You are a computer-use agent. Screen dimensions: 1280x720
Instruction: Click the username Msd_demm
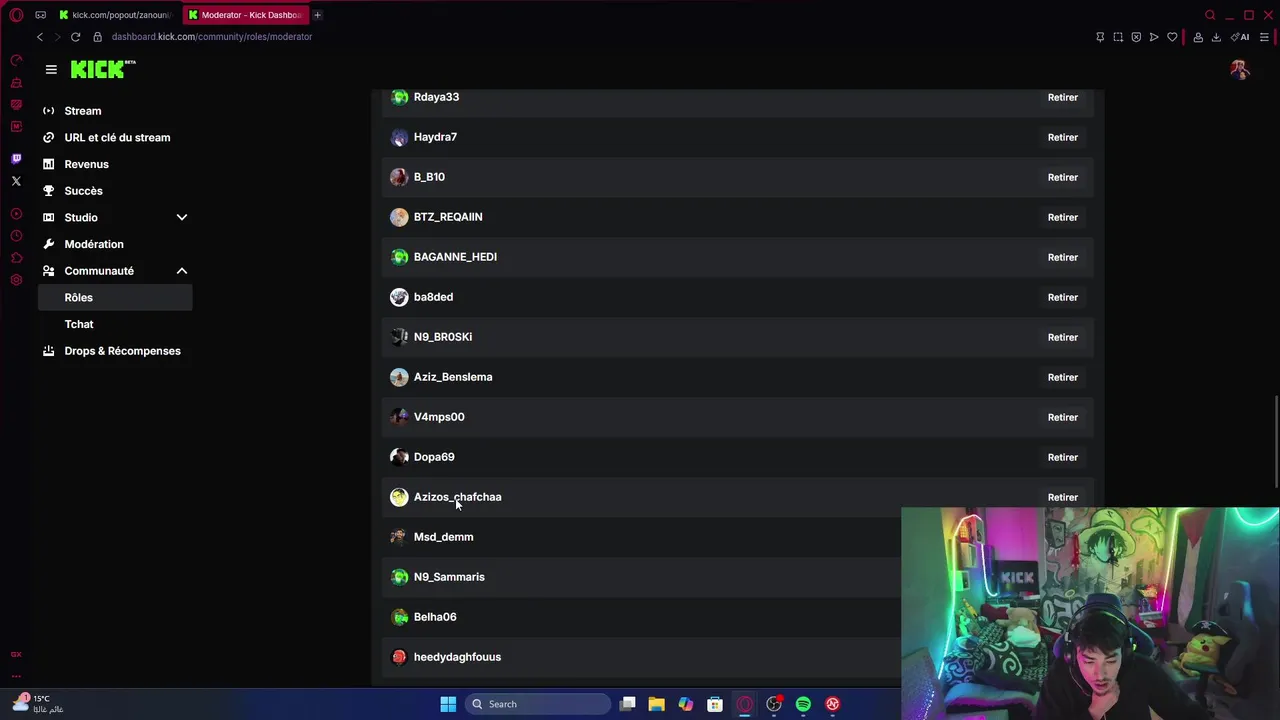tap(443, 537)
